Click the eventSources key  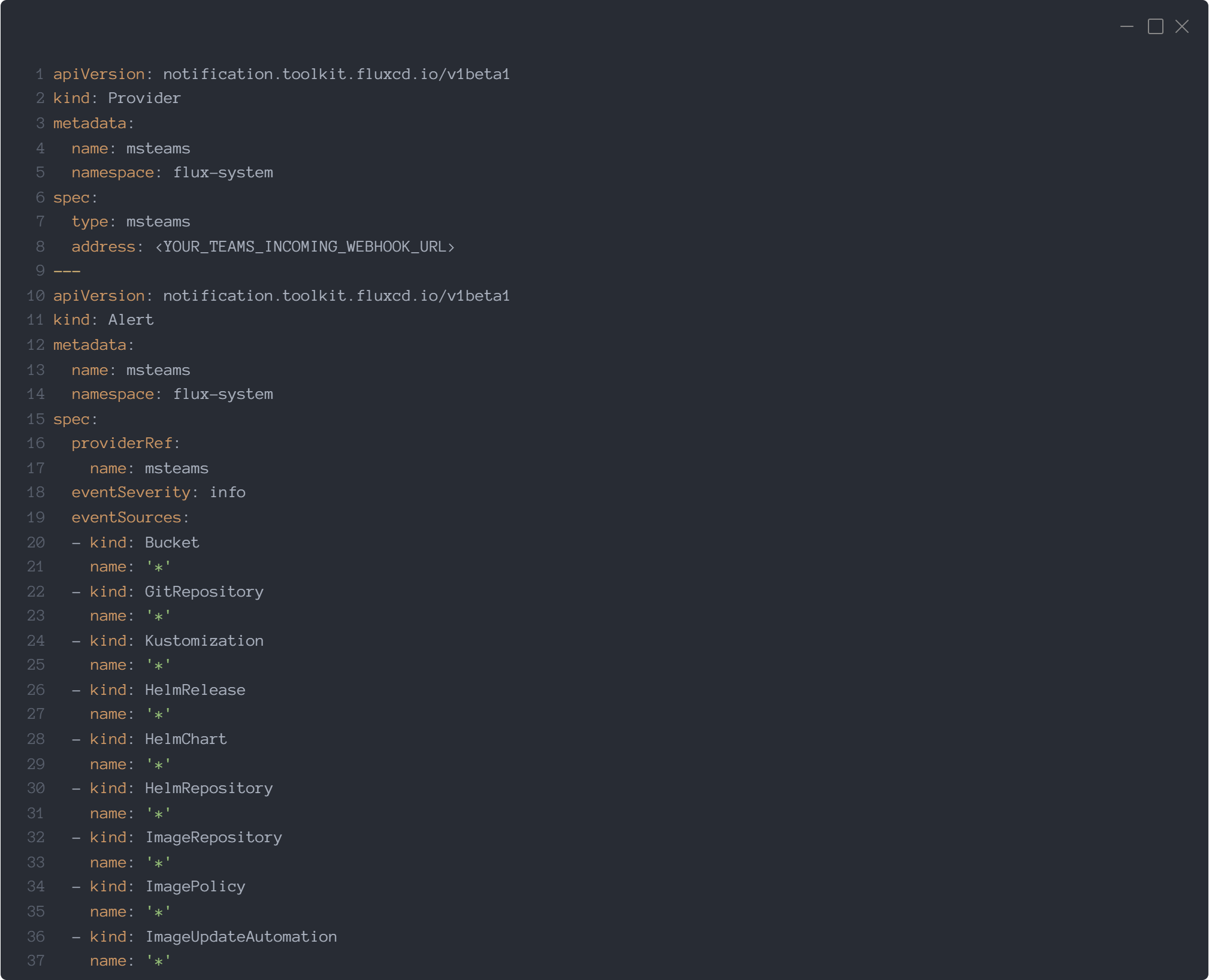point(126,518)
